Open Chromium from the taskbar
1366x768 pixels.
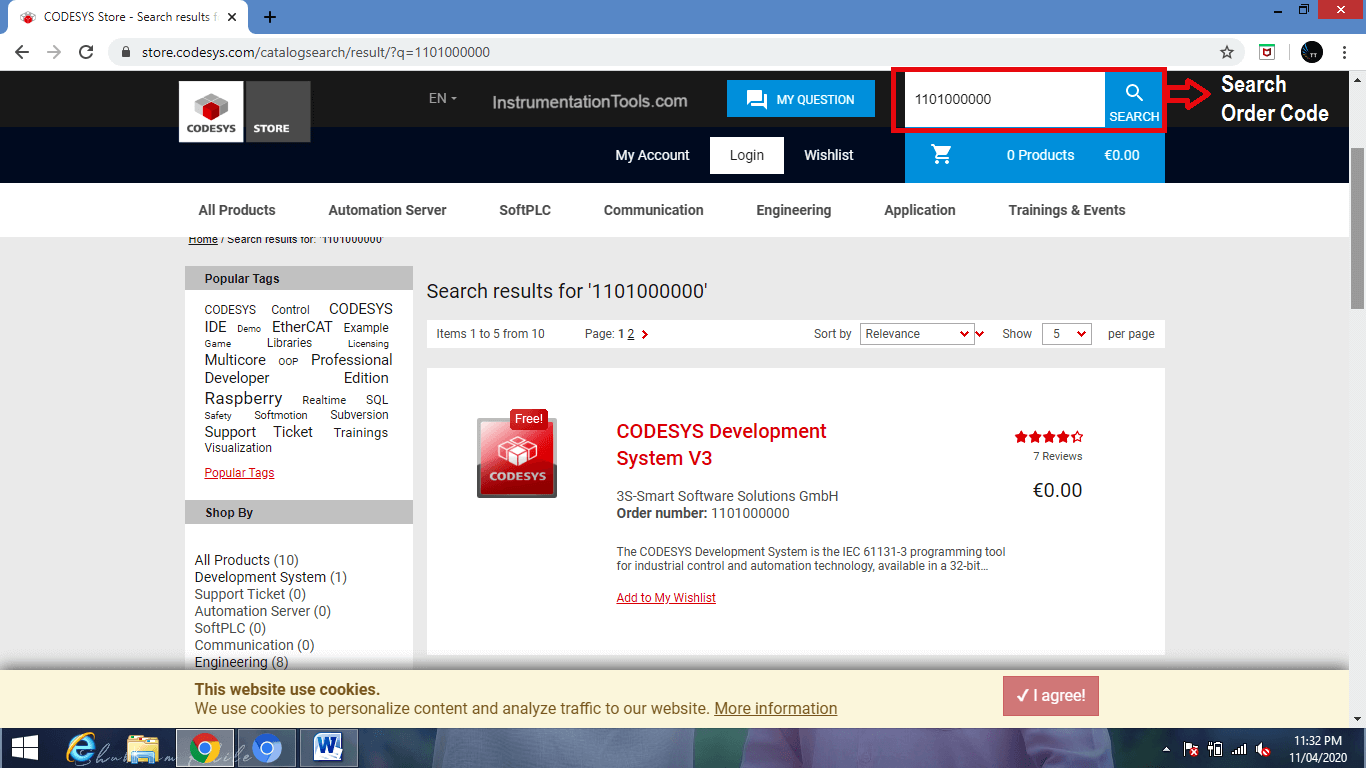(x=266, y=748)
